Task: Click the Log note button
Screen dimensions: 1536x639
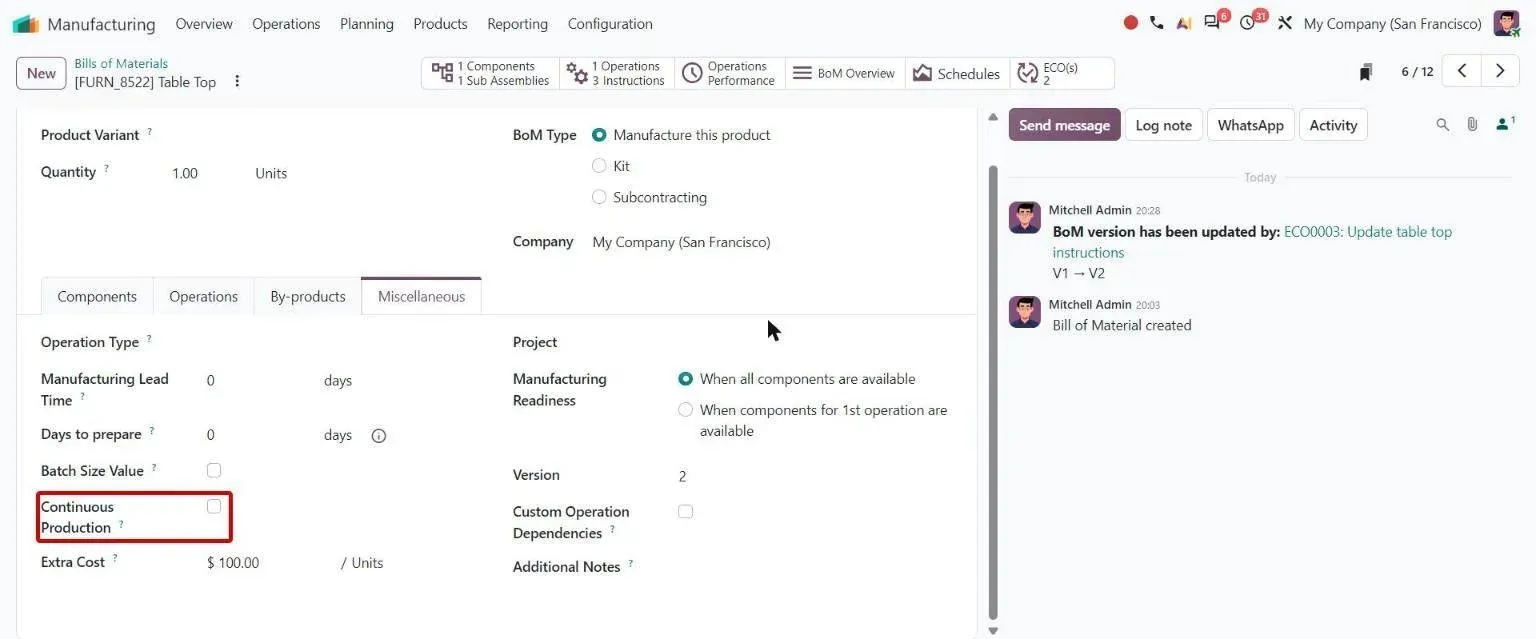Action: [x=1163, y=125]
